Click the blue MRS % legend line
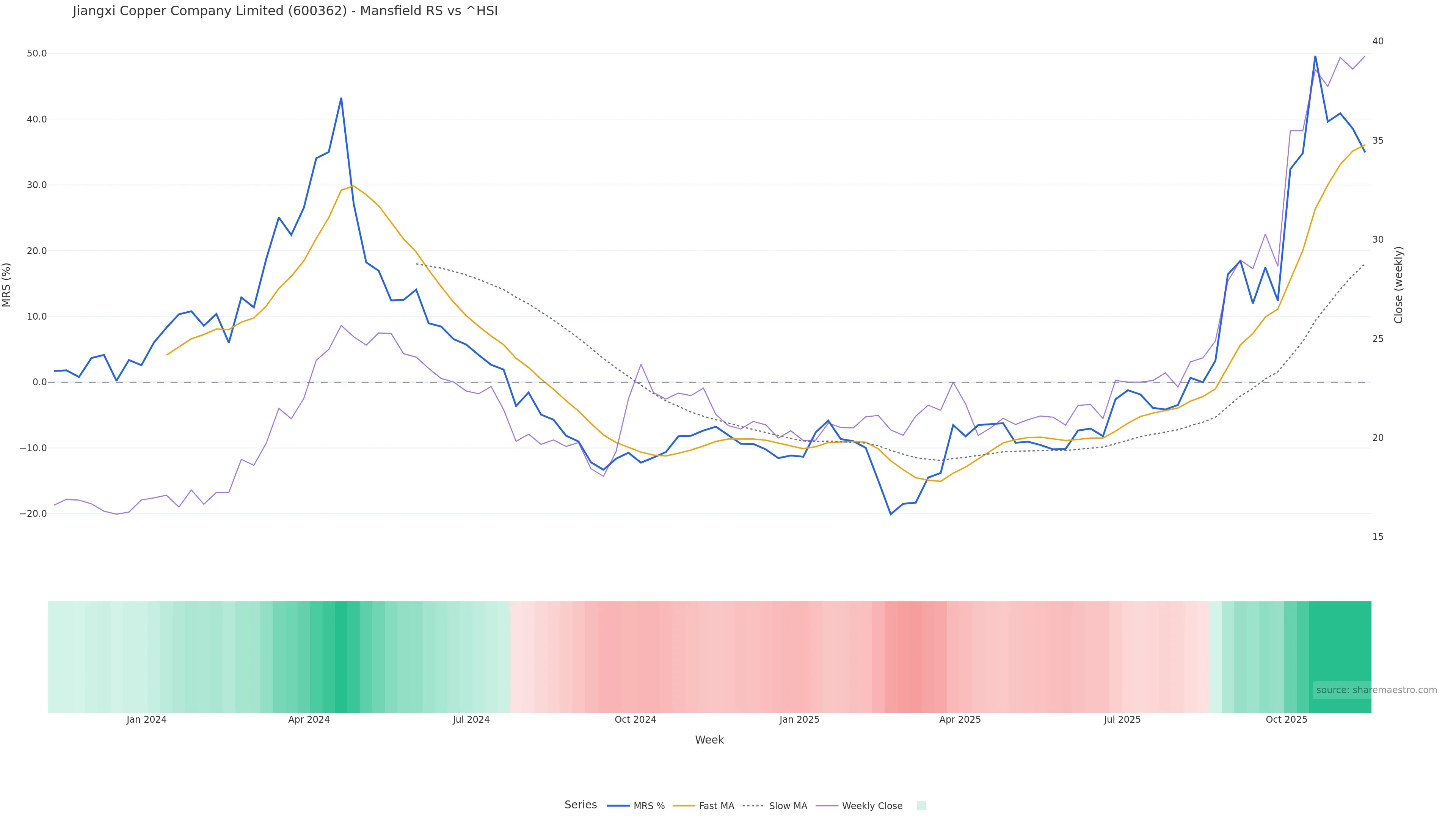Screen dimensions: 1456x819 tap(618, 806)
